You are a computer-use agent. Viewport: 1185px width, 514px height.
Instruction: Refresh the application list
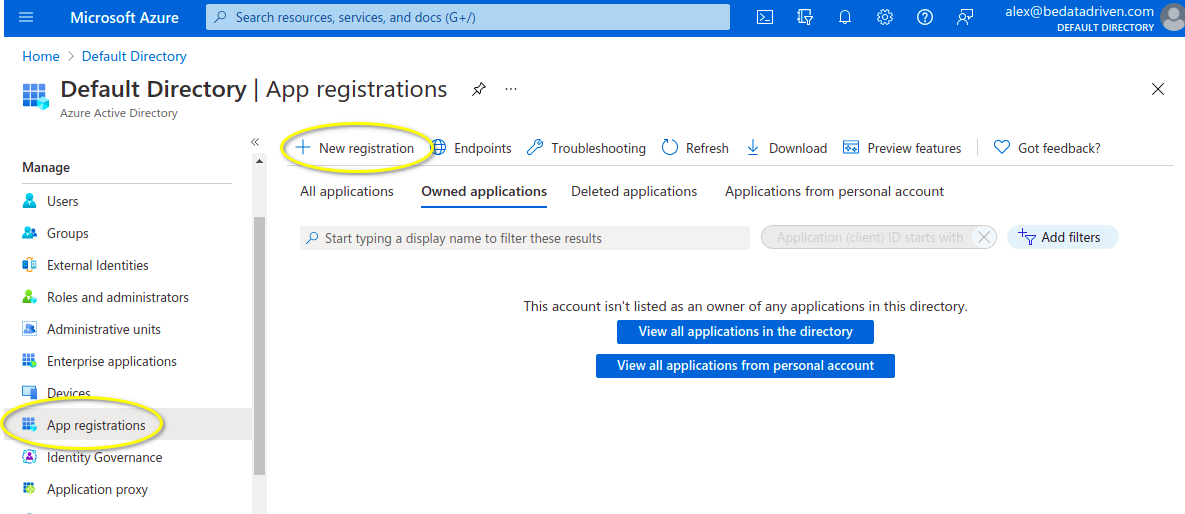pos(695,148)
